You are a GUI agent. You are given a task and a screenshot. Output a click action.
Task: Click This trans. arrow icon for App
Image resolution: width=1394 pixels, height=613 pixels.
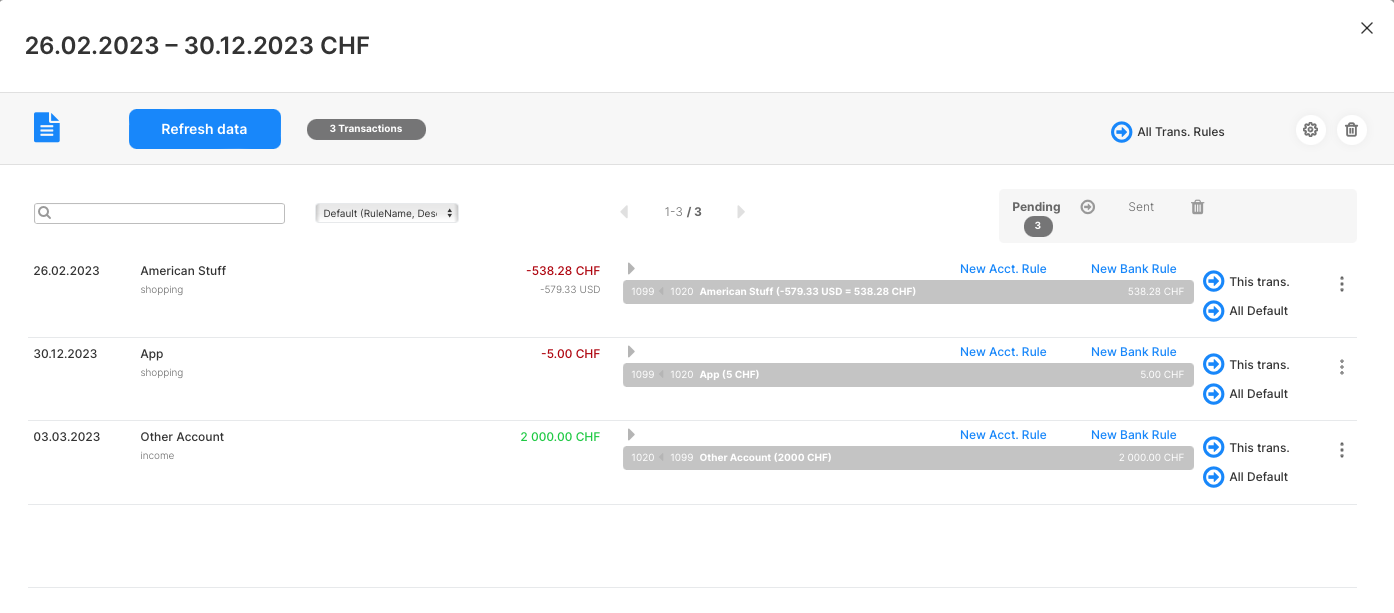(1213, 365)
